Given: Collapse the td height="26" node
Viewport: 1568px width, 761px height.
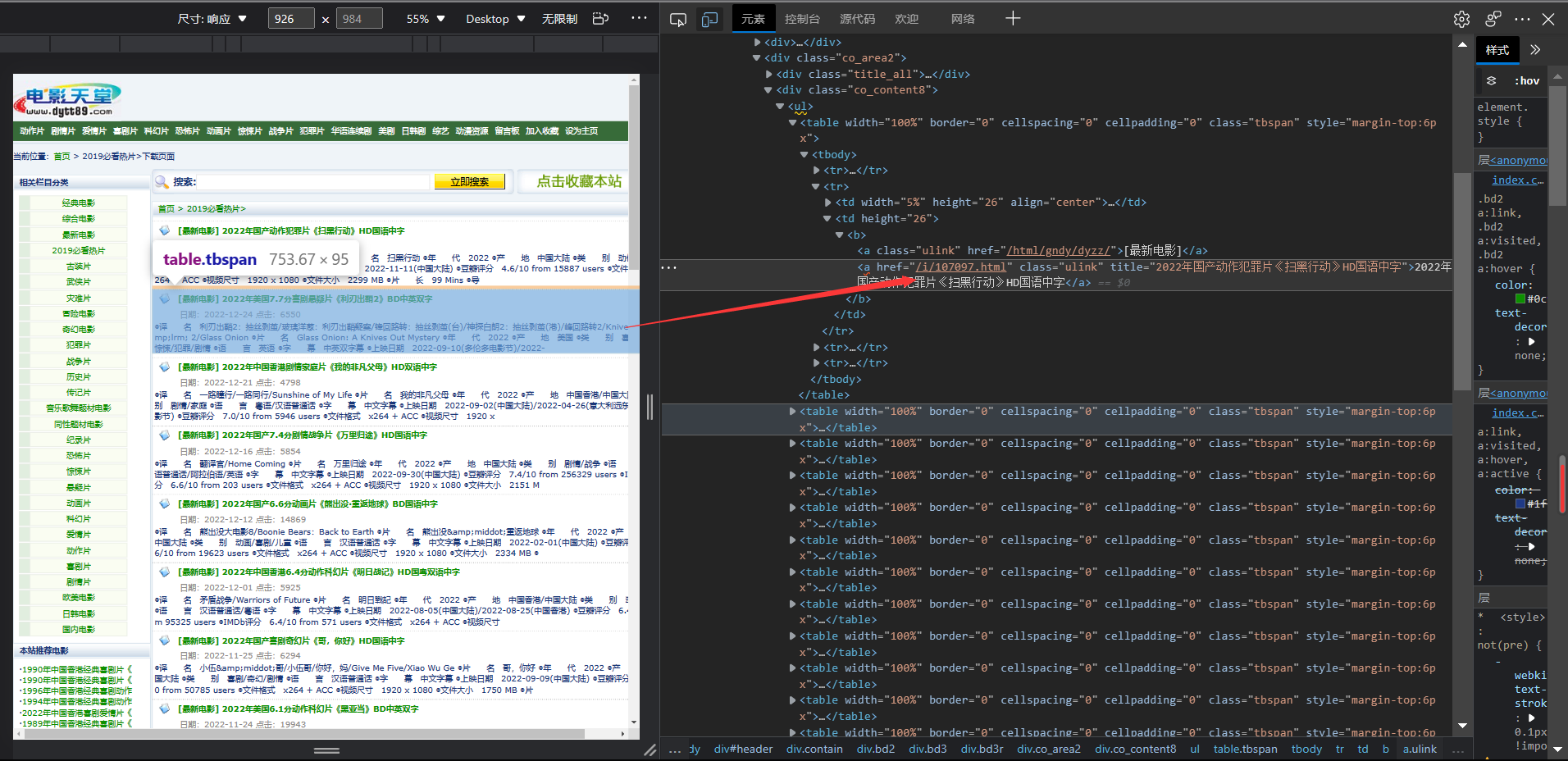Looking at the screenshot, I should (827, 219).
